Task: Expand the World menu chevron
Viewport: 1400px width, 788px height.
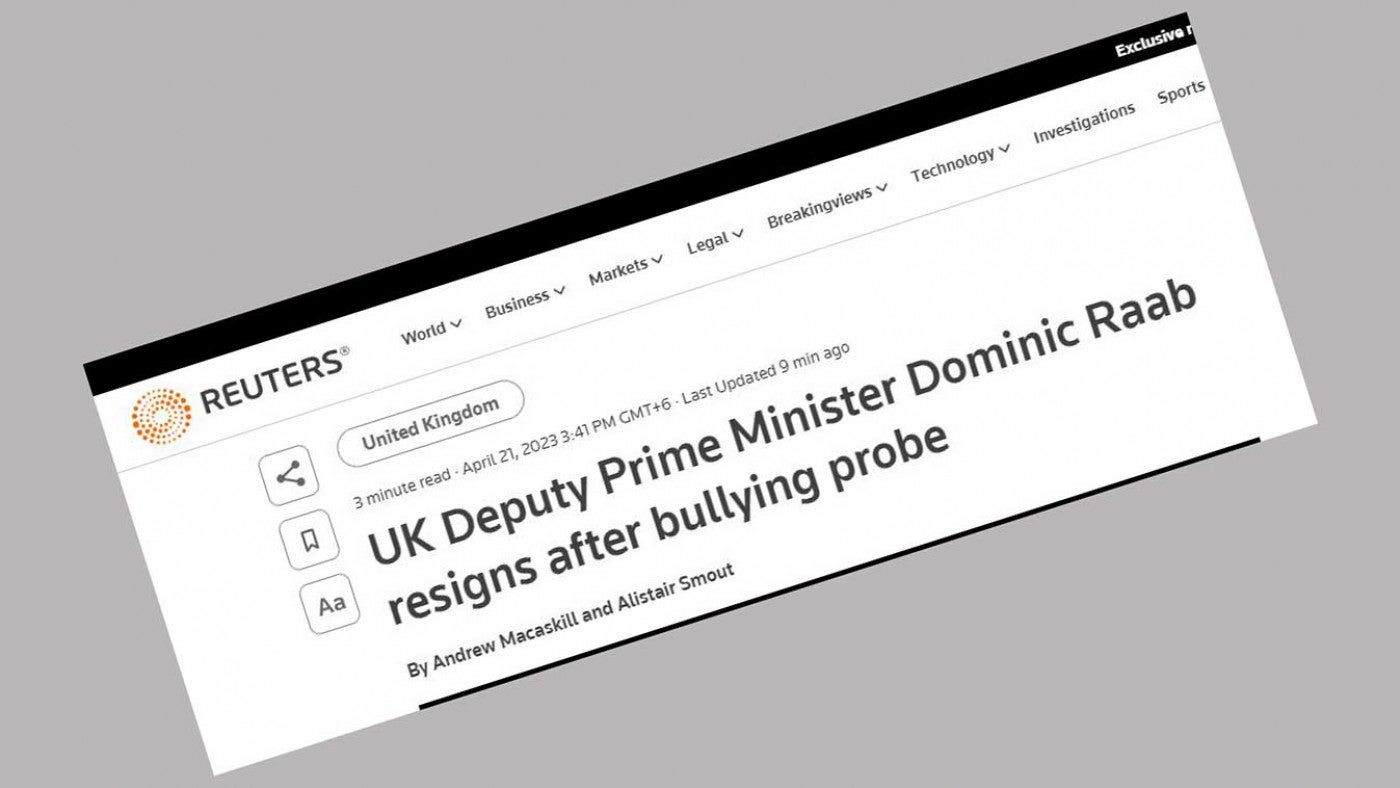Action: (x=456, y=324)
